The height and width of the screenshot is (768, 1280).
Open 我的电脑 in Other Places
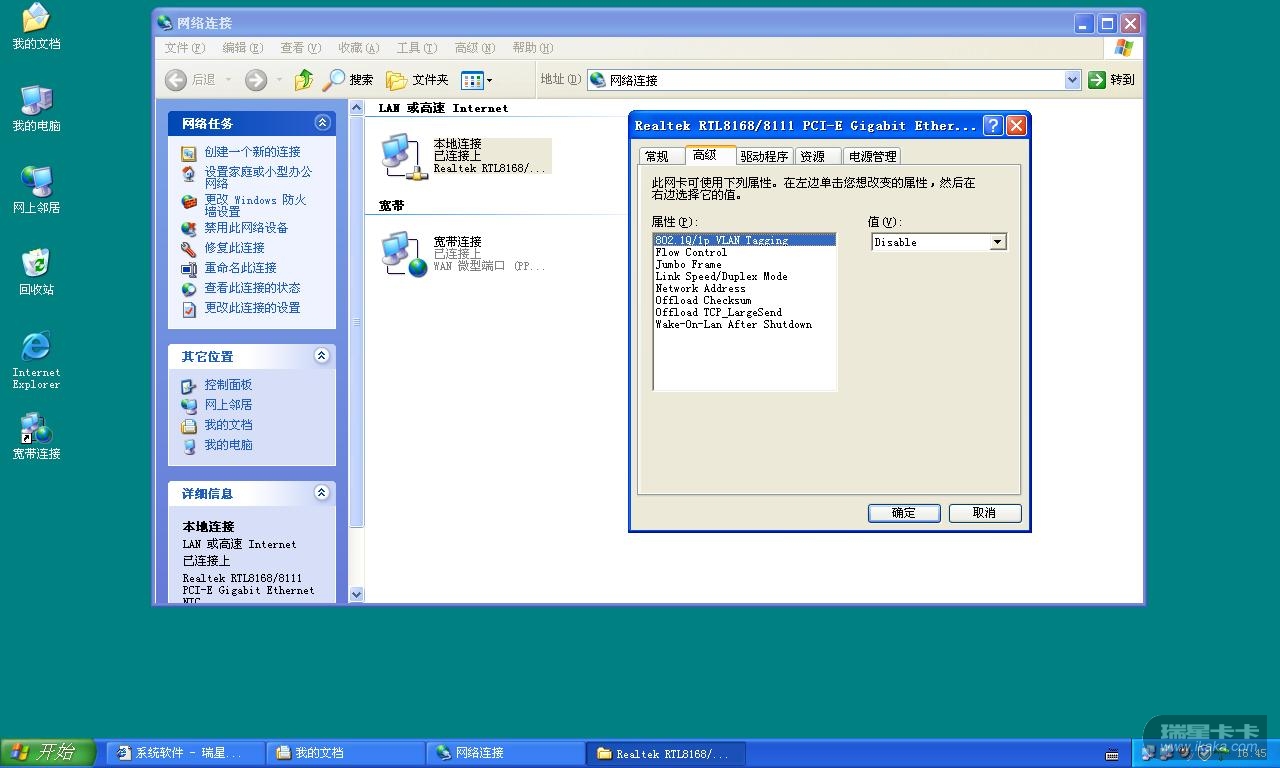228,445
